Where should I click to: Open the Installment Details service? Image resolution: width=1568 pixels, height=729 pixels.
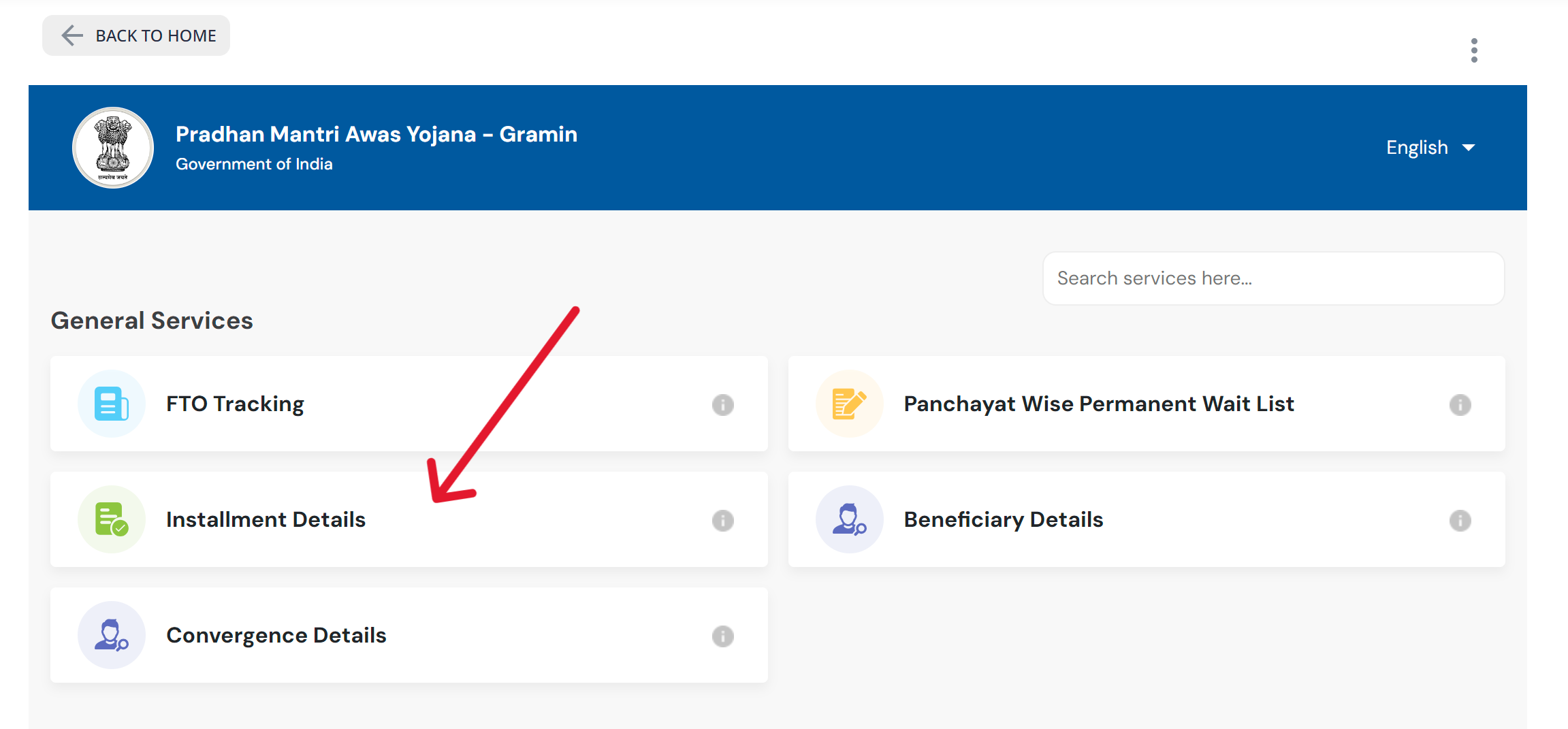266,519
